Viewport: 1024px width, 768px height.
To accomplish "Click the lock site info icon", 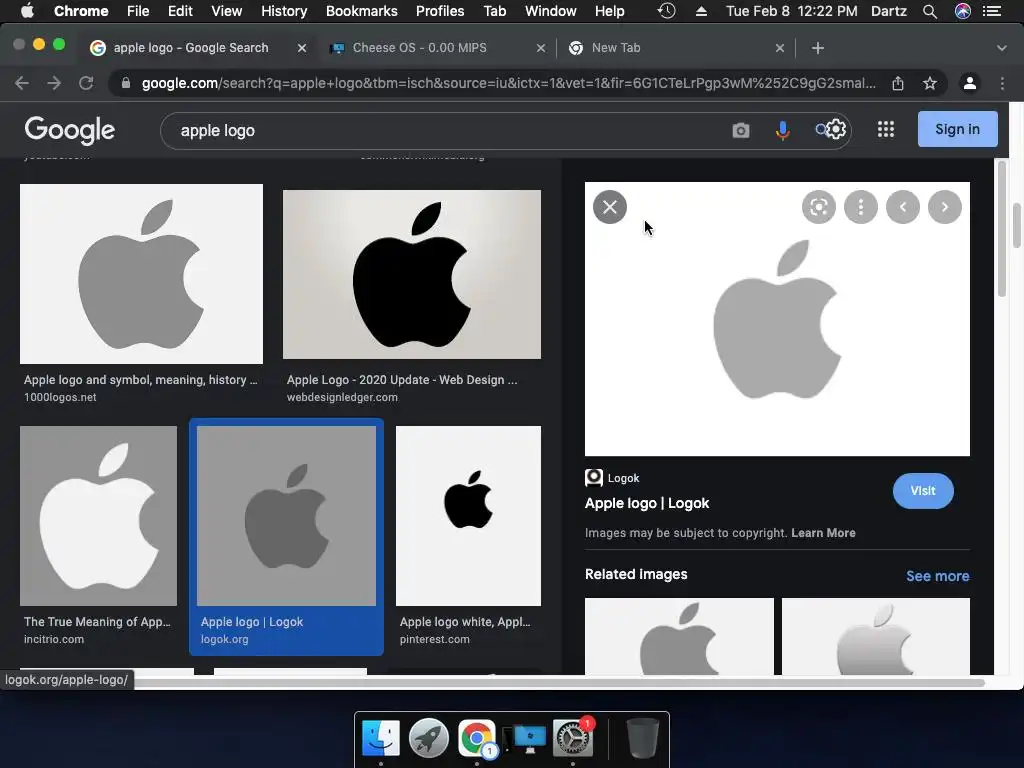I will click(126, 83).
